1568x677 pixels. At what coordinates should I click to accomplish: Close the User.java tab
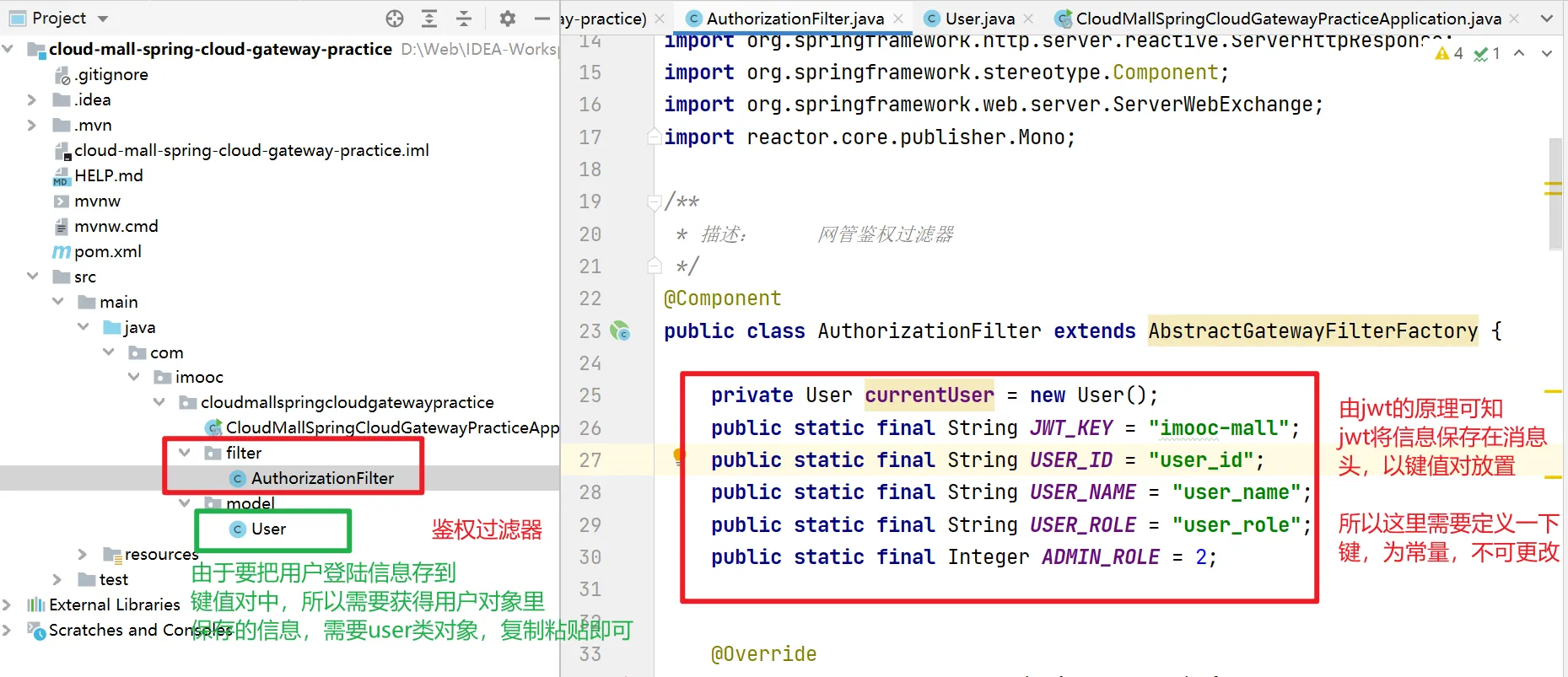(x=1028, y=19)
